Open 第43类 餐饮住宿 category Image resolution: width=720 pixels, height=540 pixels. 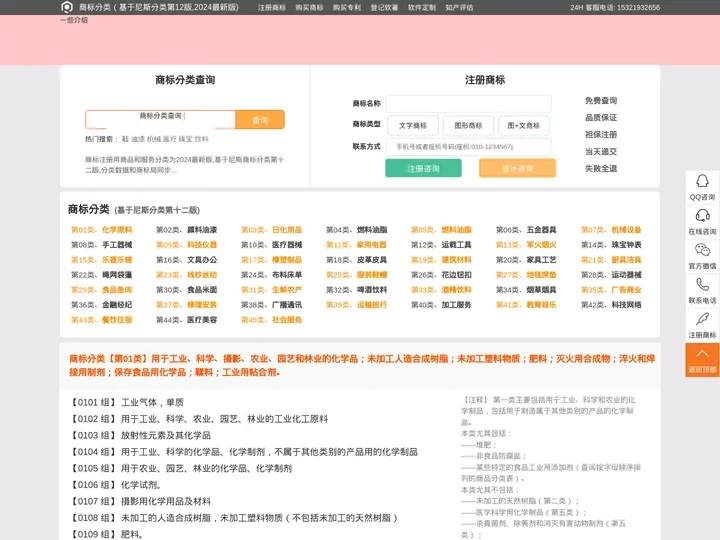point(101,320)
